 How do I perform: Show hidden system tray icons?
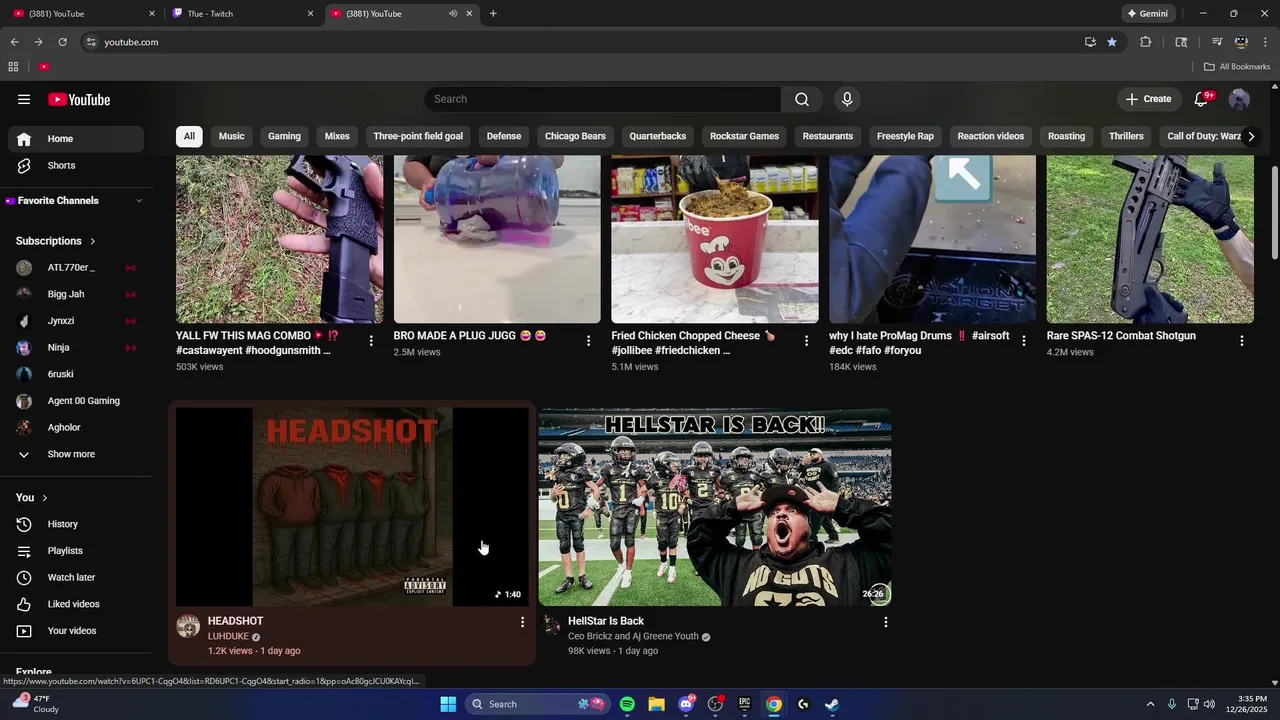pos(1150,704)
